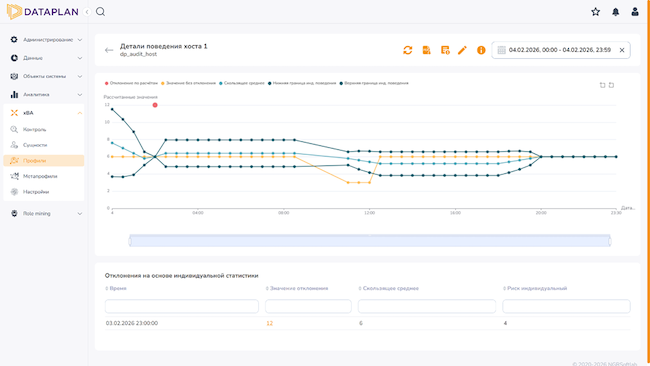This screenshot has height=366, width=650.
Task: Sort table by Время column
Action: [116, 288]
